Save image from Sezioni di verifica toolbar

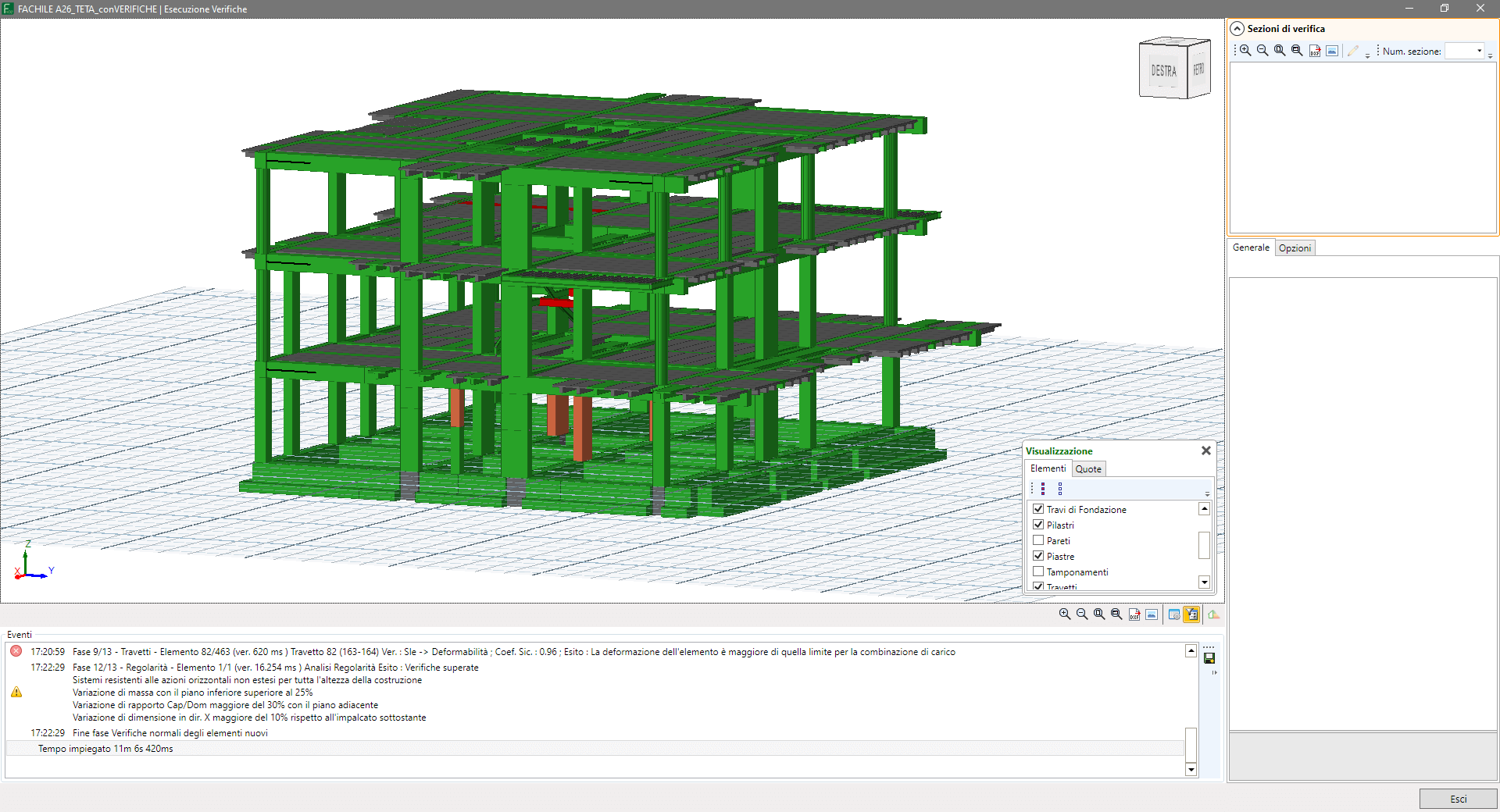(x=1332, y=51)
